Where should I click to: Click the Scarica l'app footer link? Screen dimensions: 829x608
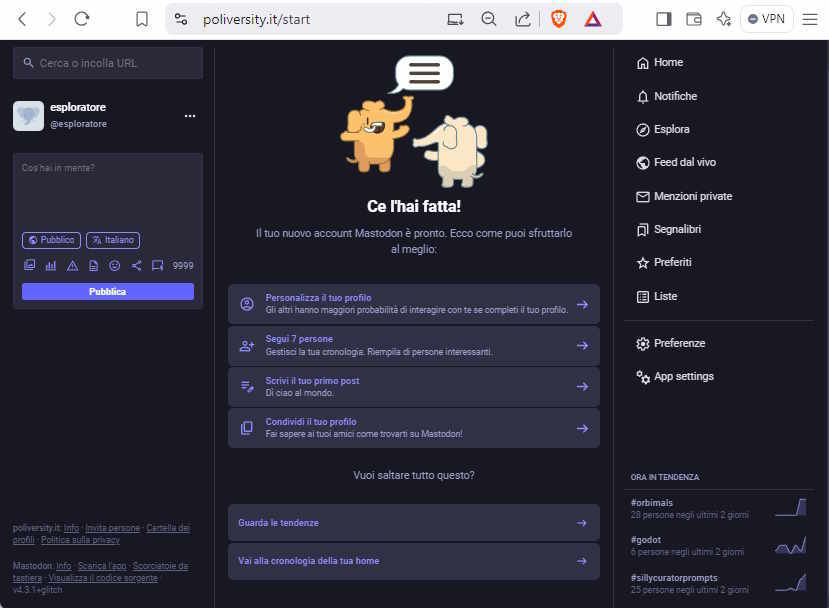pos(102,566)
